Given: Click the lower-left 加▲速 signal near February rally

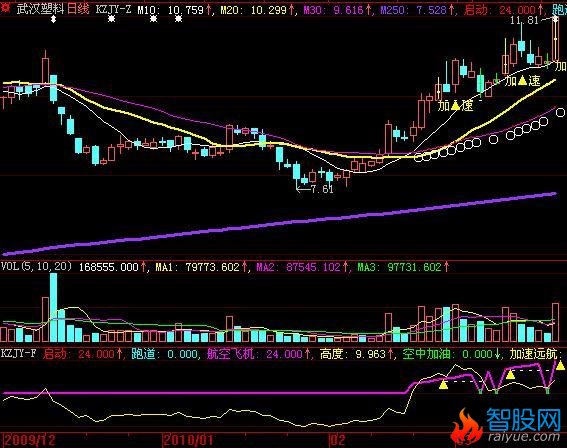Looking at the screenshot, I should (x=455, y=106).
